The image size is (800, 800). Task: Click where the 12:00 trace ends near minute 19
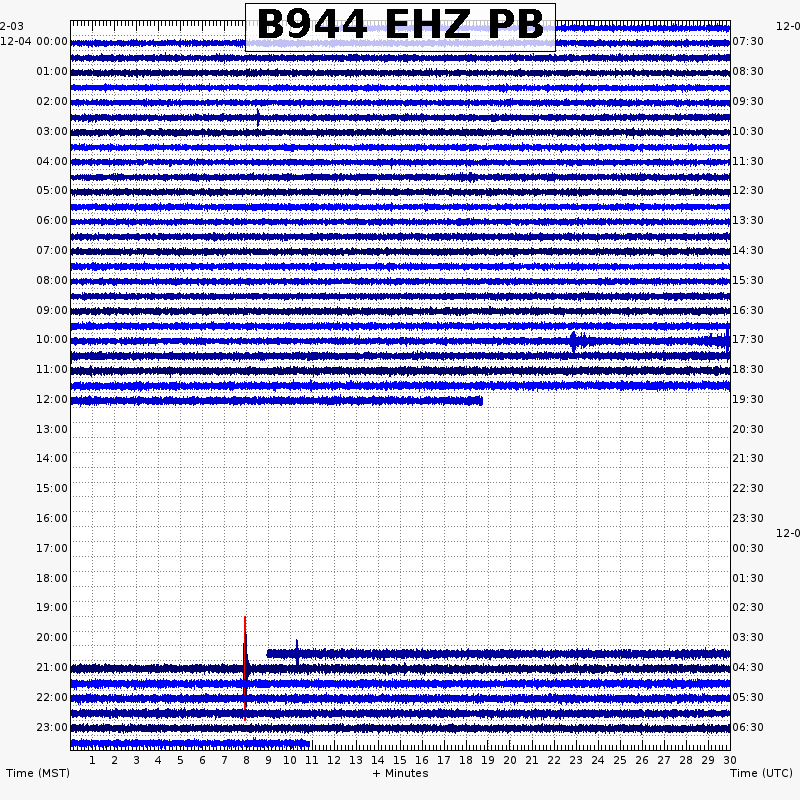(x=481, y=401)
